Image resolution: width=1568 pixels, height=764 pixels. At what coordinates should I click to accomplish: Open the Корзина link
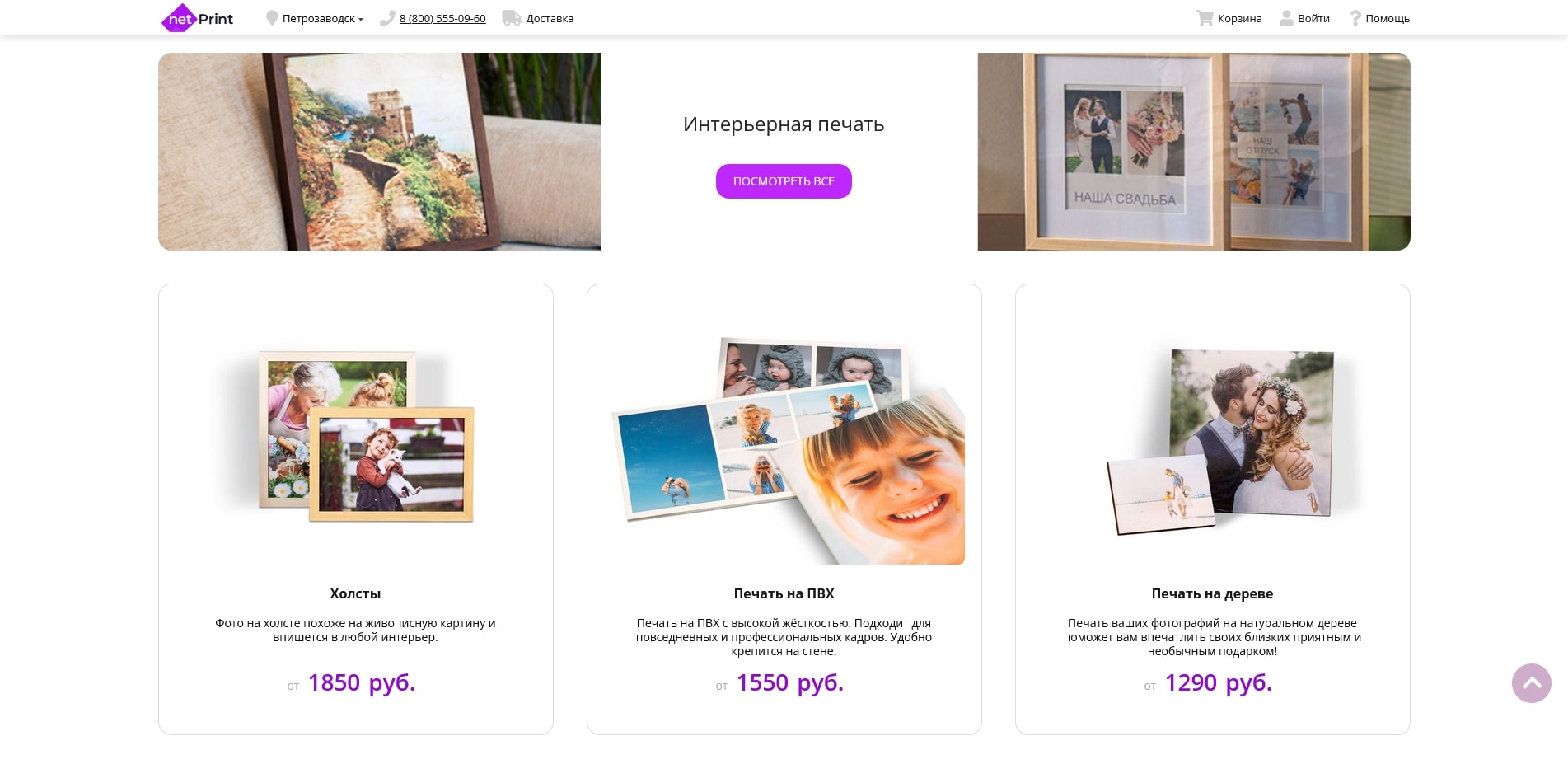(1240, 18)
